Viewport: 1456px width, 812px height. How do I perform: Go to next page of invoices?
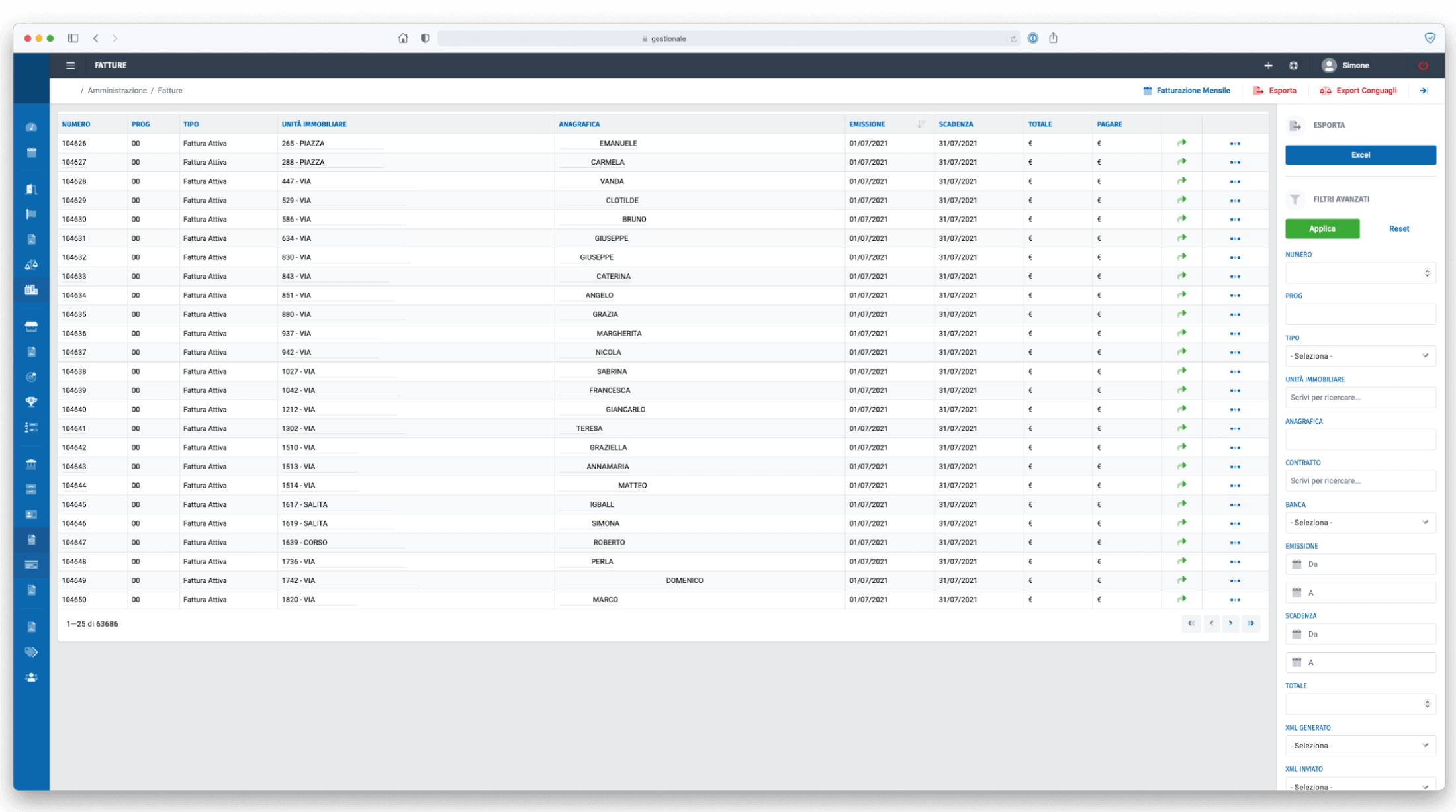(x=1230, y=623)
